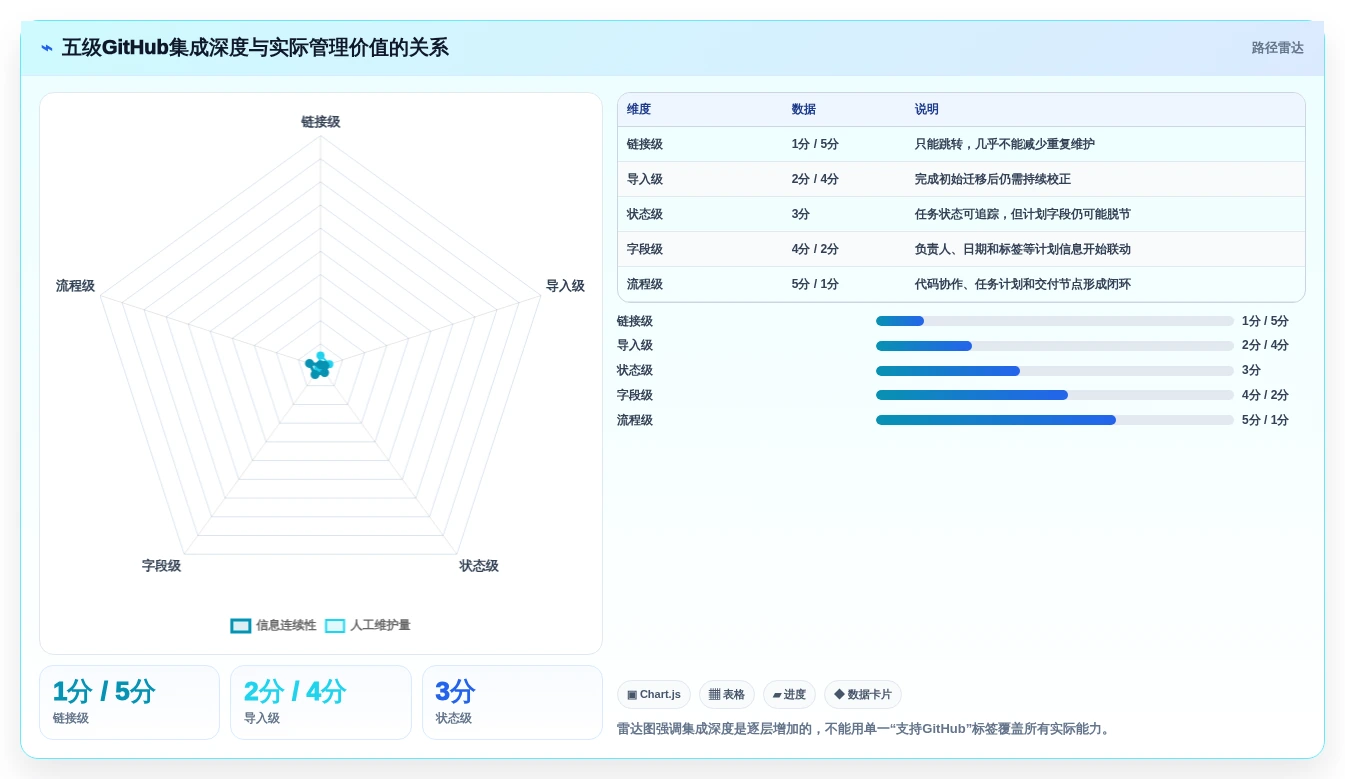Click the title 五级GitHub集成深度与实际管理价值的关系
The image size is (1345, 779).
(255, 48)
